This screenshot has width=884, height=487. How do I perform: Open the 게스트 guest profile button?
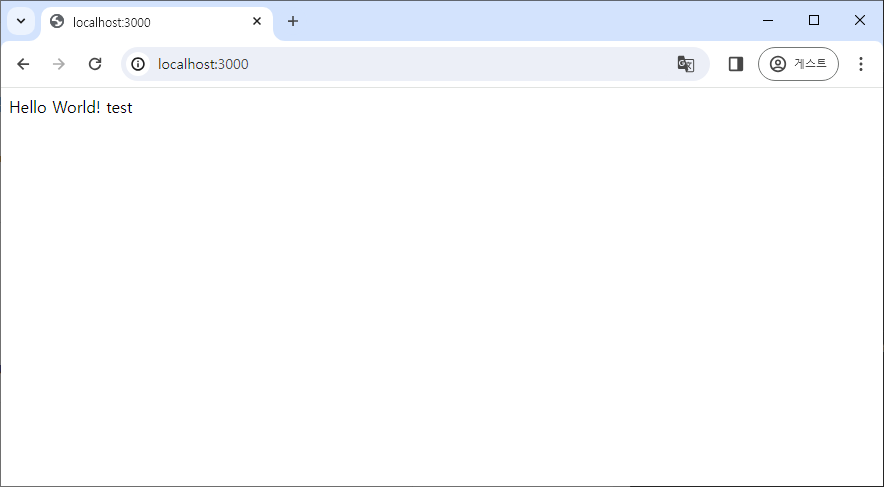[x=798, y=64]
